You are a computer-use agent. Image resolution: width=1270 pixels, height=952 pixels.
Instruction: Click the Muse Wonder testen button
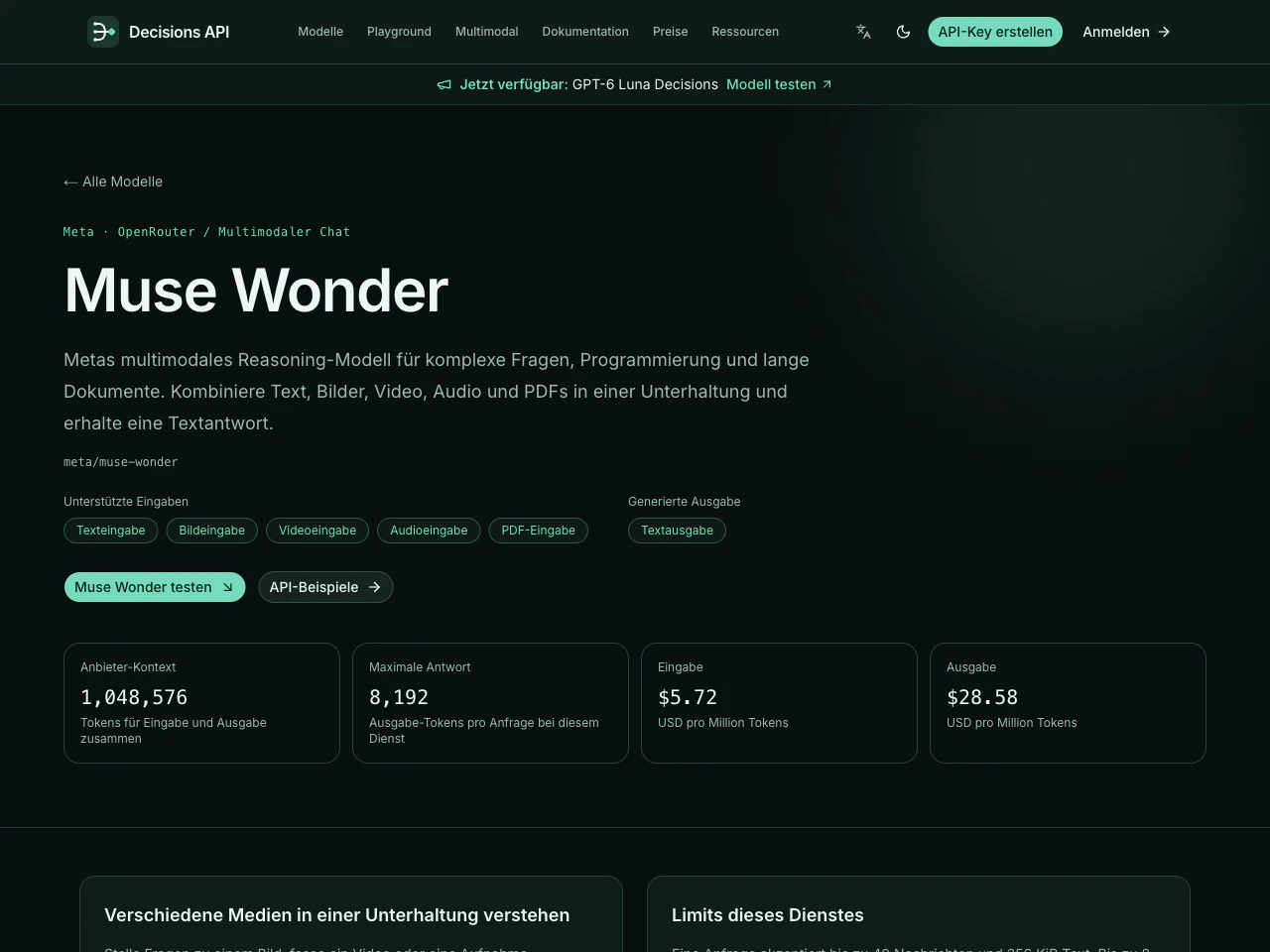click(x=155, y=587)
